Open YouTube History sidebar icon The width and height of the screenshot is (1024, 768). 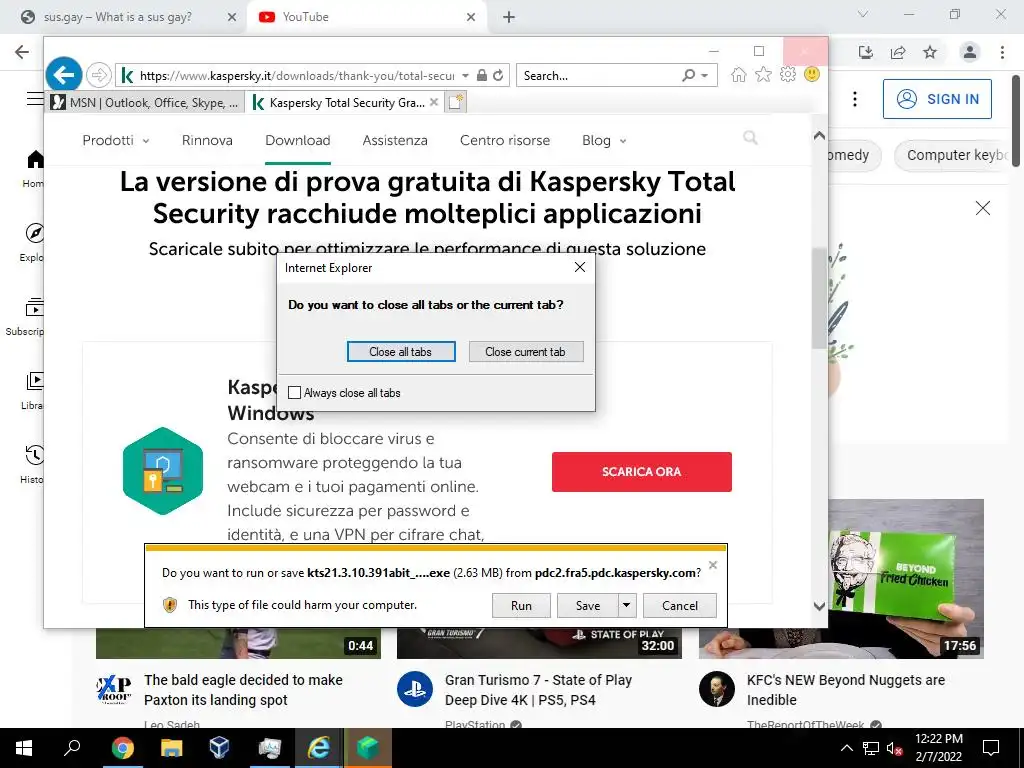[x=35, y=455]
